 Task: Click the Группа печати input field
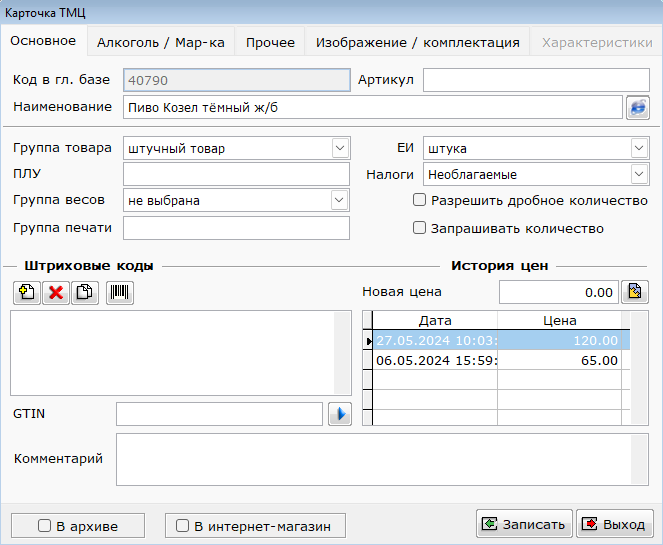pyautogui.click(x=236, y=228)
